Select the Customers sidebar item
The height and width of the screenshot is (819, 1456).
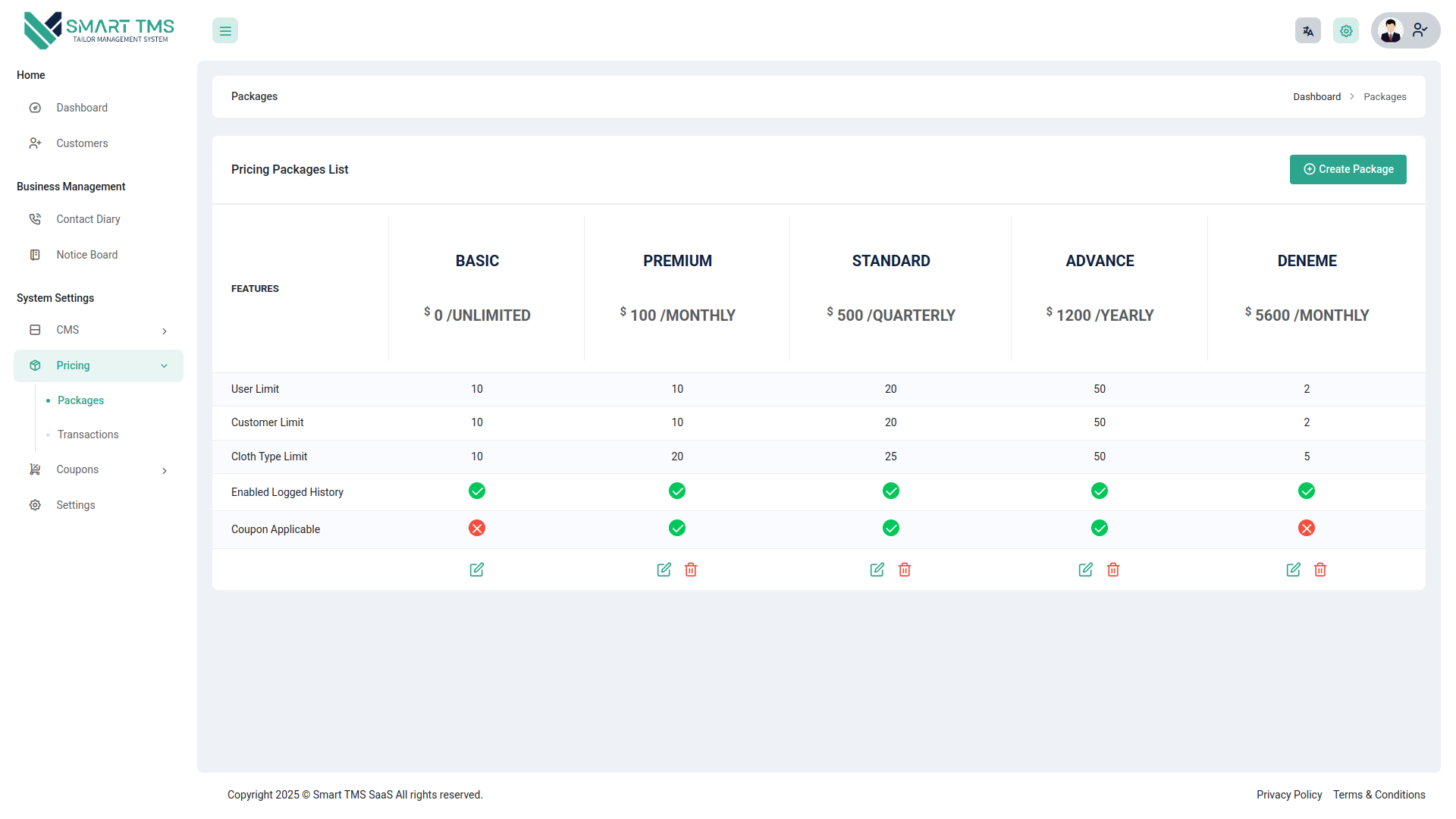(82, 143)
